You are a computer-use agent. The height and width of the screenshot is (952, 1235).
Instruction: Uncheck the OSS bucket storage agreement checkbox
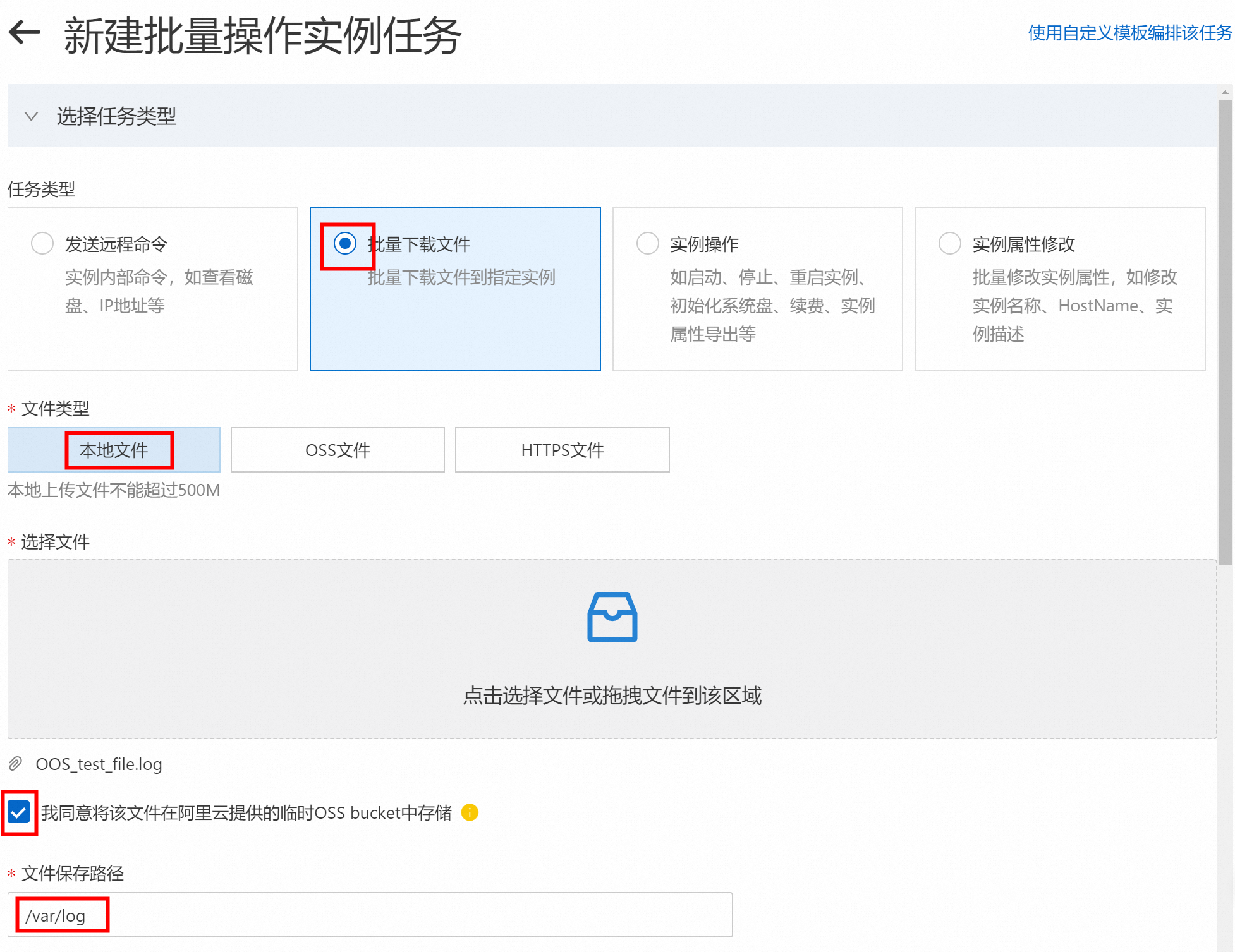(19, 812)
